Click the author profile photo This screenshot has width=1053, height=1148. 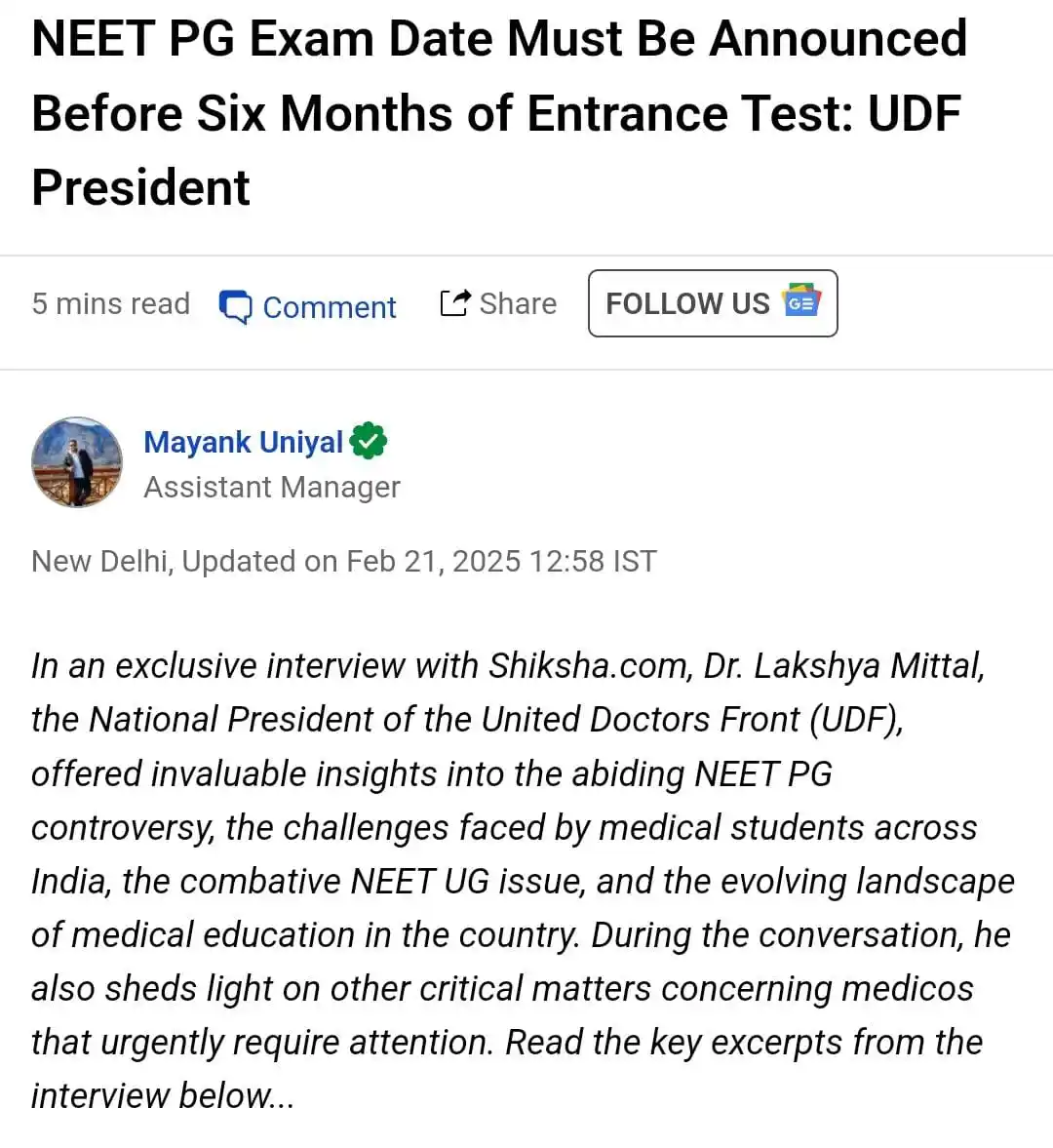pyautogui.click(x=77, y=463)
